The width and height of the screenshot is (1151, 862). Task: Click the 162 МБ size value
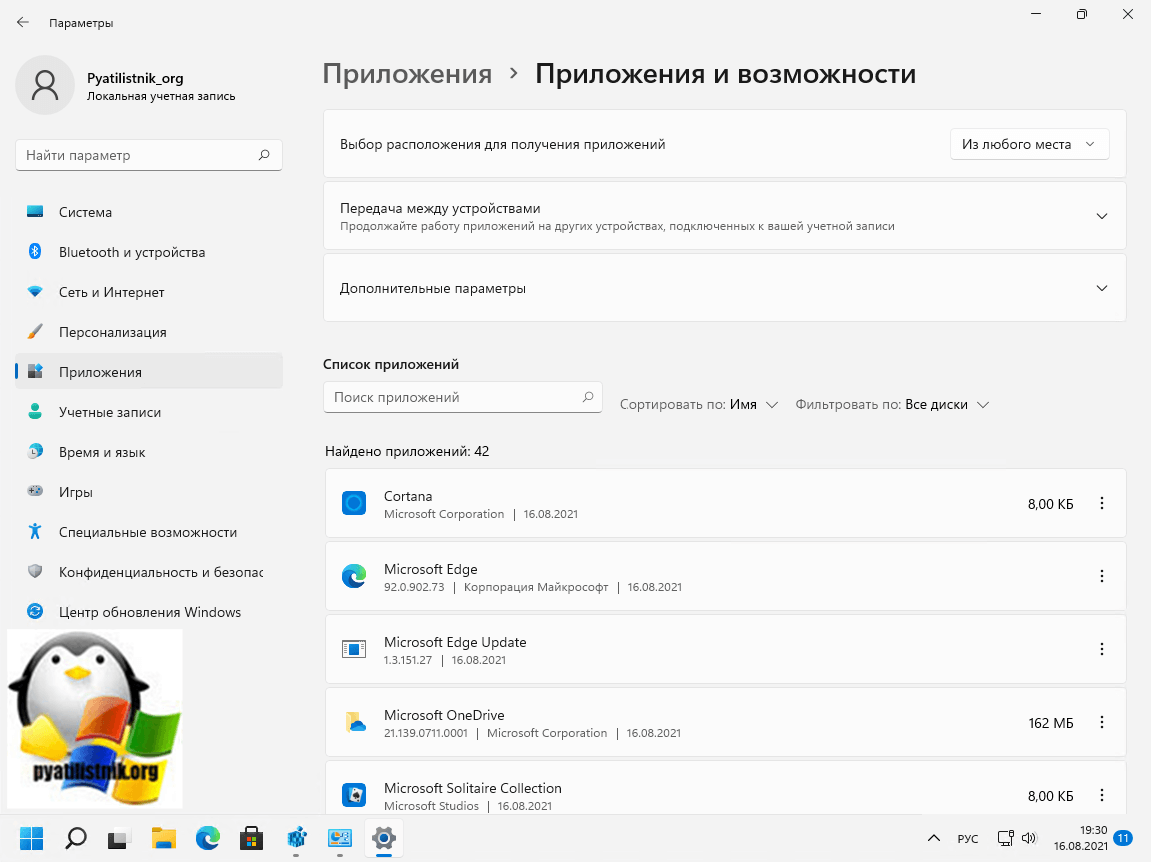coord(1050,723)
